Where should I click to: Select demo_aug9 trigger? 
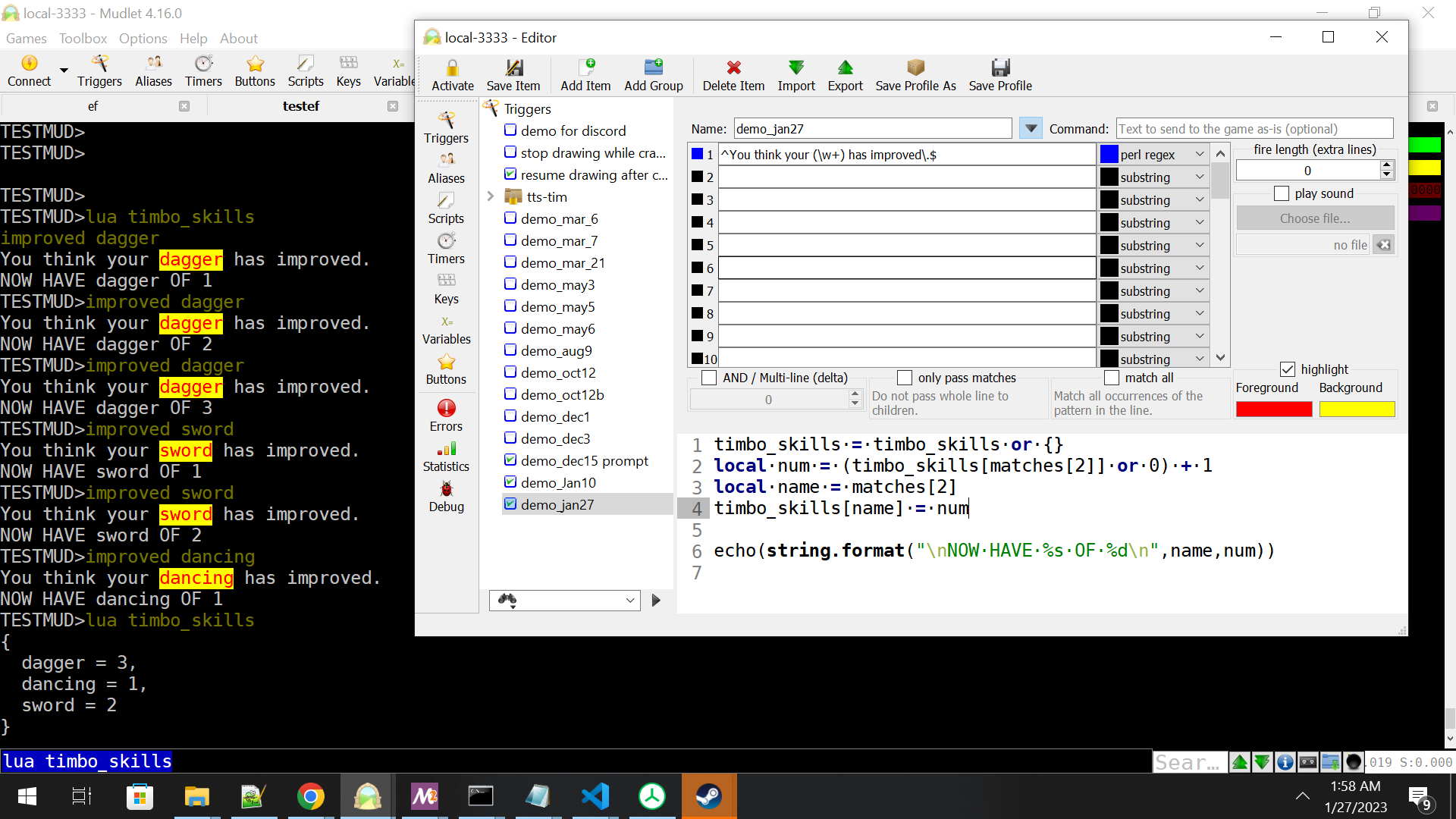coord(556,350)
